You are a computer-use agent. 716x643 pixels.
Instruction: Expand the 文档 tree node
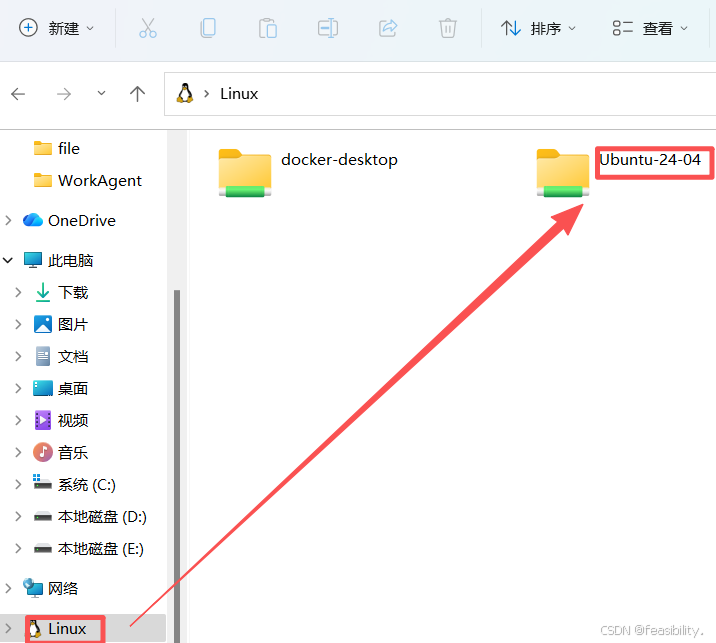click(18, 357)
